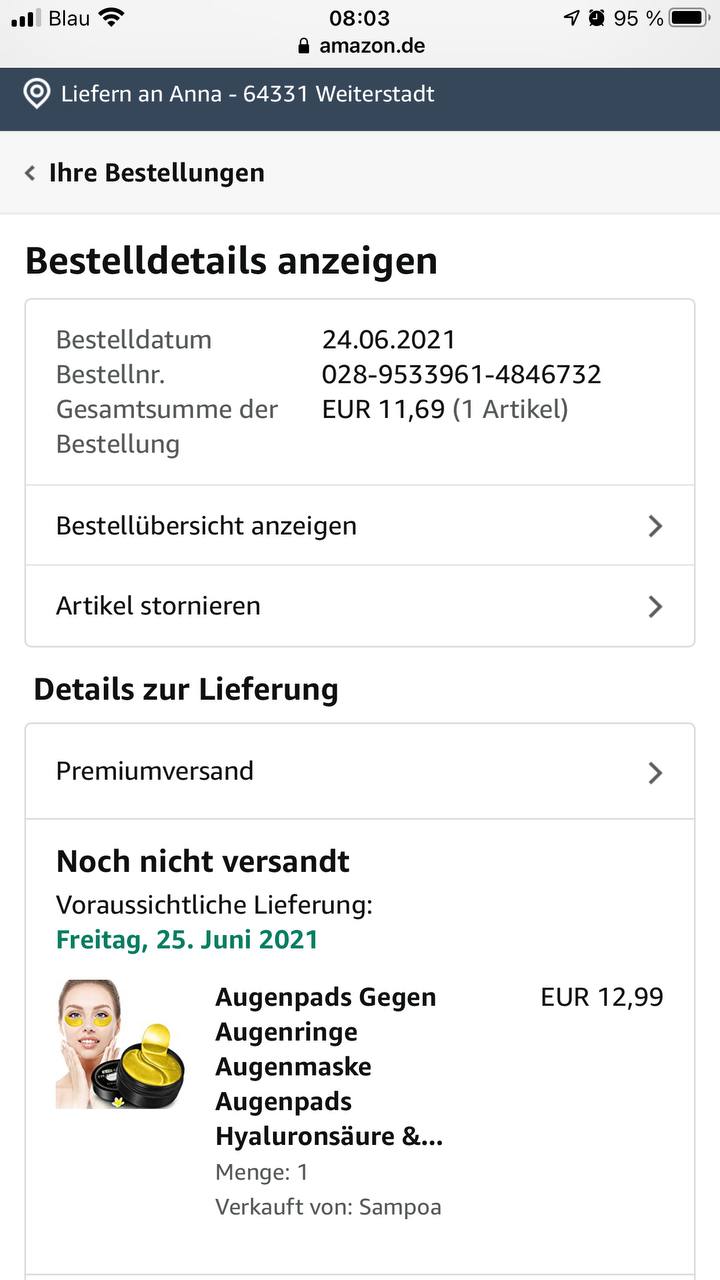Tap the battery icon in the status bar
The width and height of the screenshot is (720, 1280).
[x=690, y=17]
